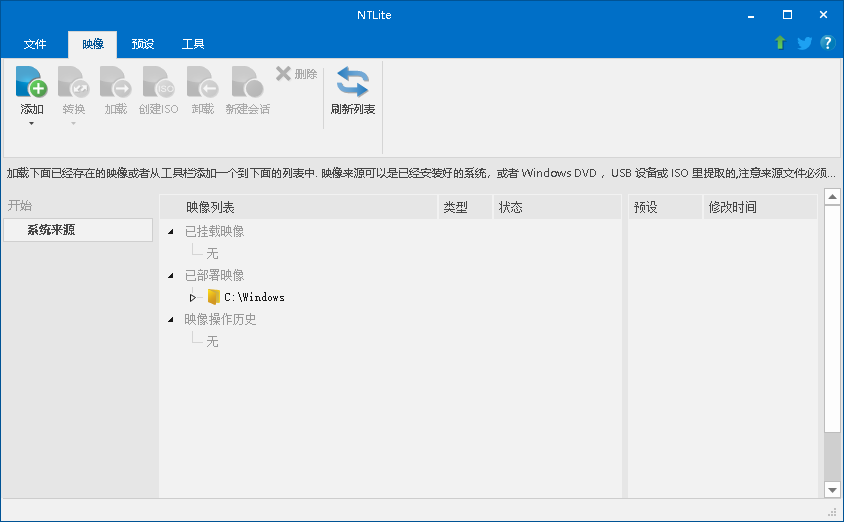Click the green update arrow icon
This screenshot has width=844, height=522.
pos(780,43)
